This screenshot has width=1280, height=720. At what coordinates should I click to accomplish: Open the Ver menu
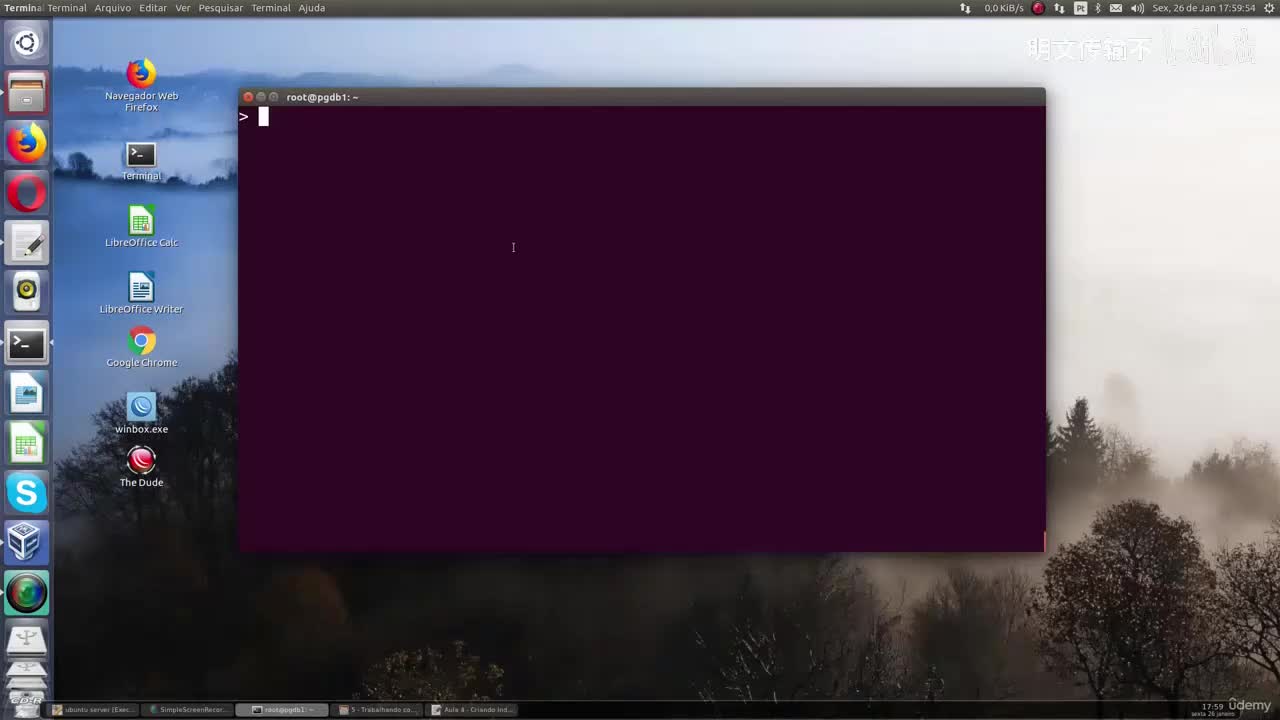(183, 8)
